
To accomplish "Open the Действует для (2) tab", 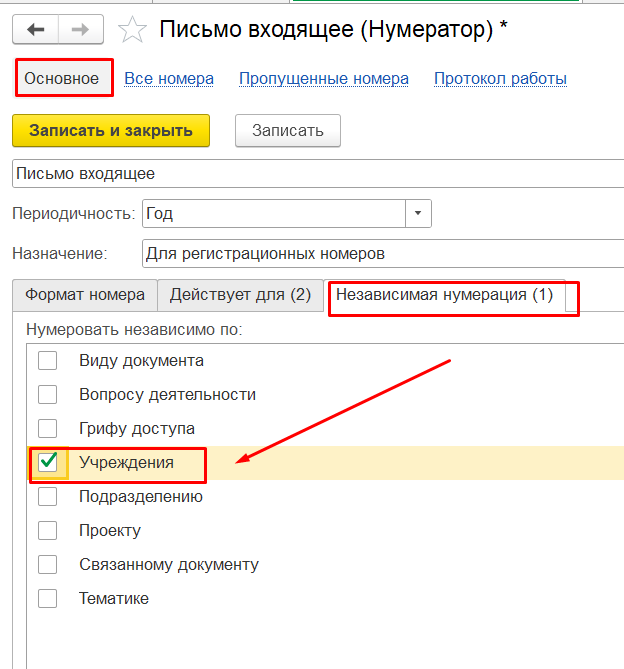I will [241, 295].
